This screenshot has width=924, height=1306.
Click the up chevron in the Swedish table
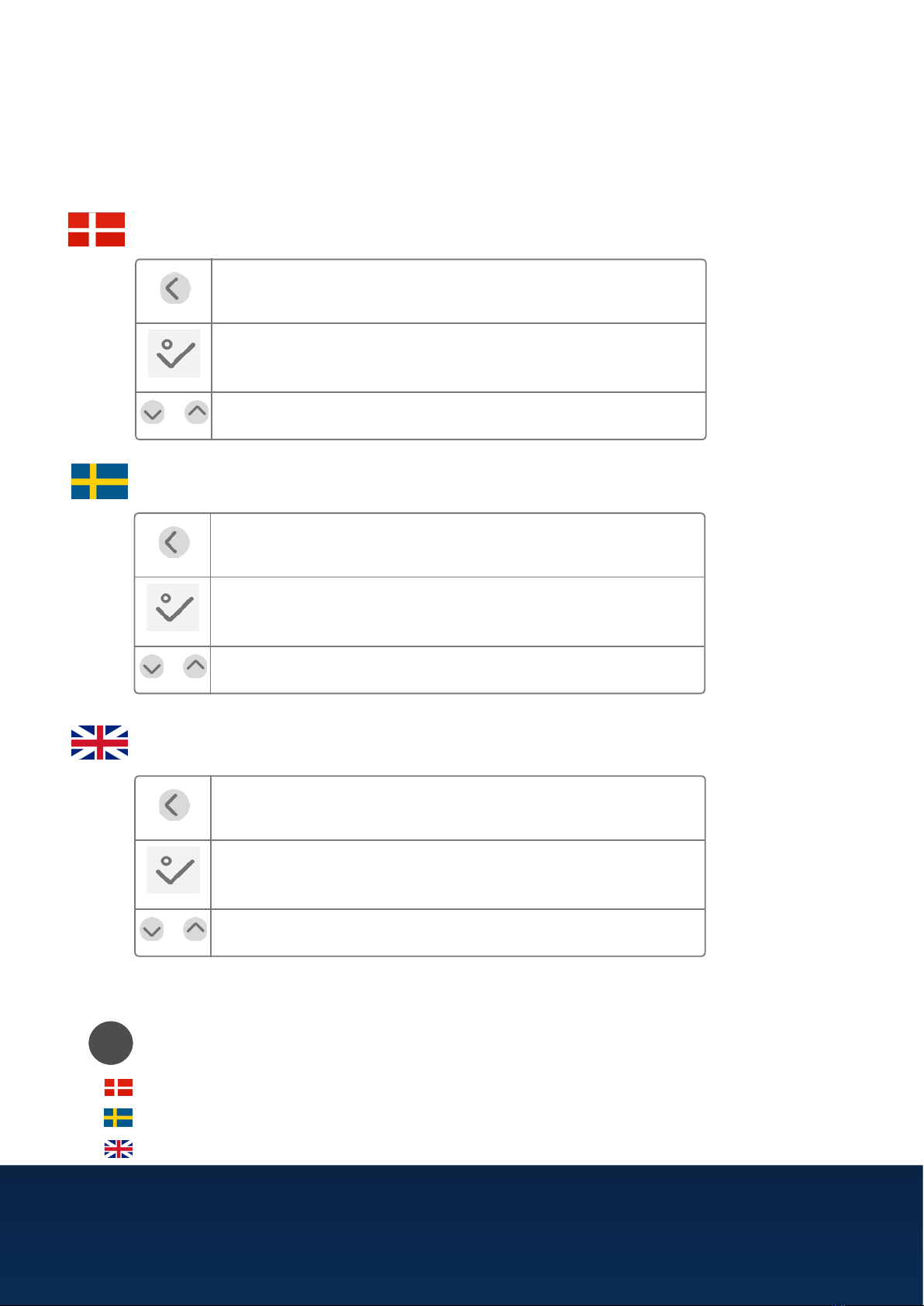pos(195,666)
